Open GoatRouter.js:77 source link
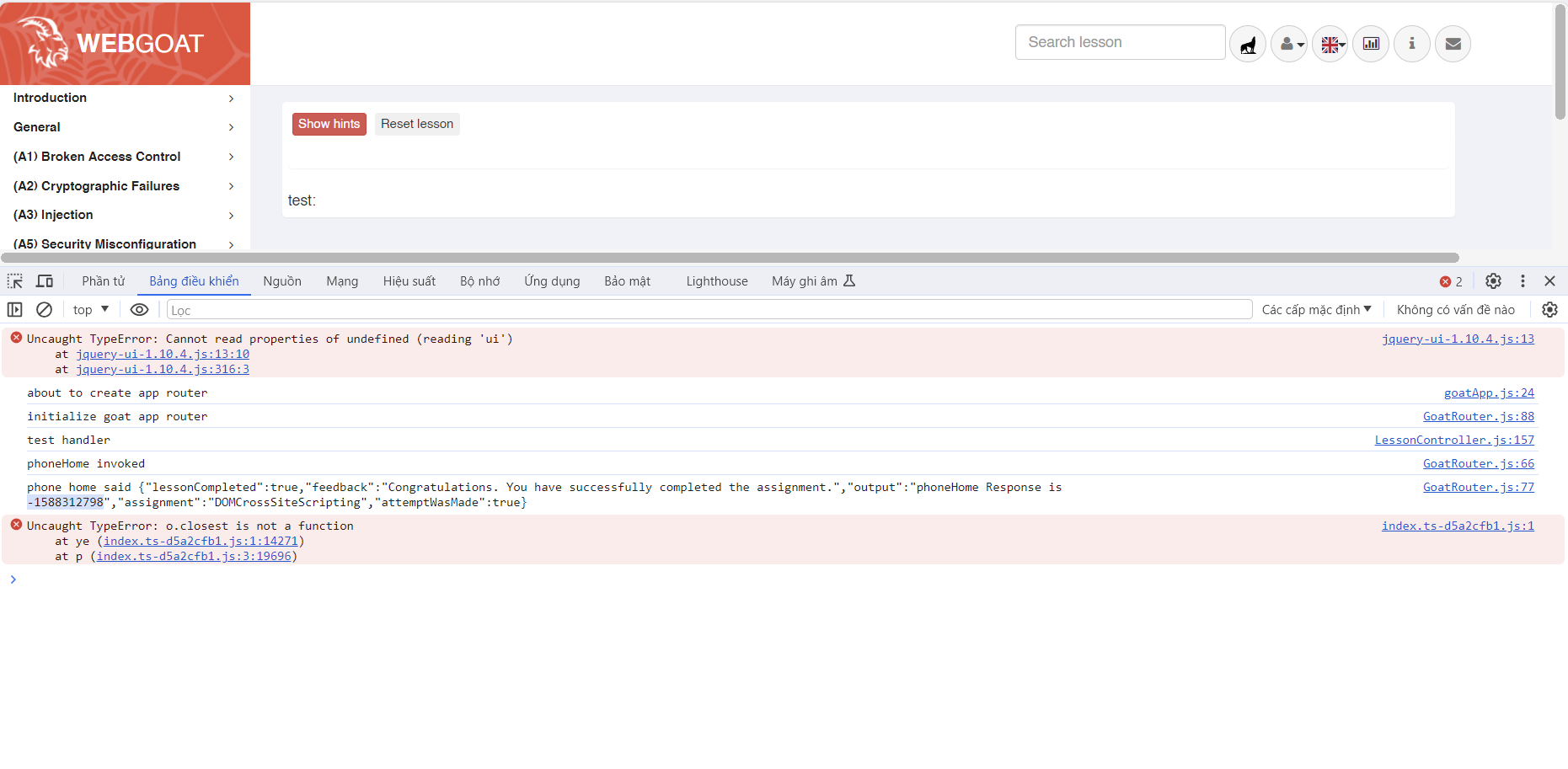Screen dimensions: 1568x769 click(x=1479, y=487)
